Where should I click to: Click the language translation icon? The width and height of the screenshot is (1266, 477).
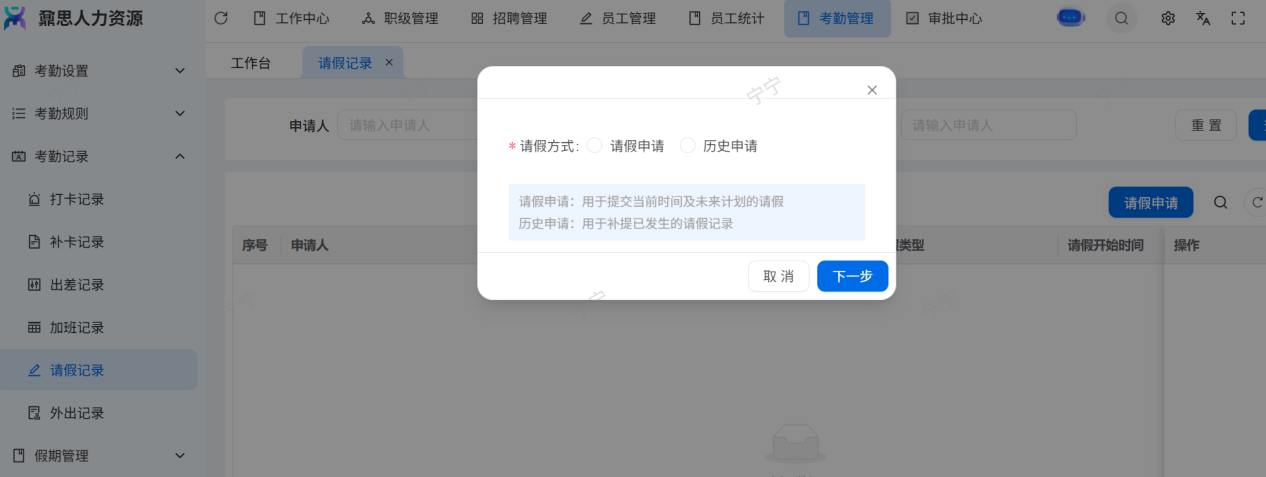(1203, 18)
